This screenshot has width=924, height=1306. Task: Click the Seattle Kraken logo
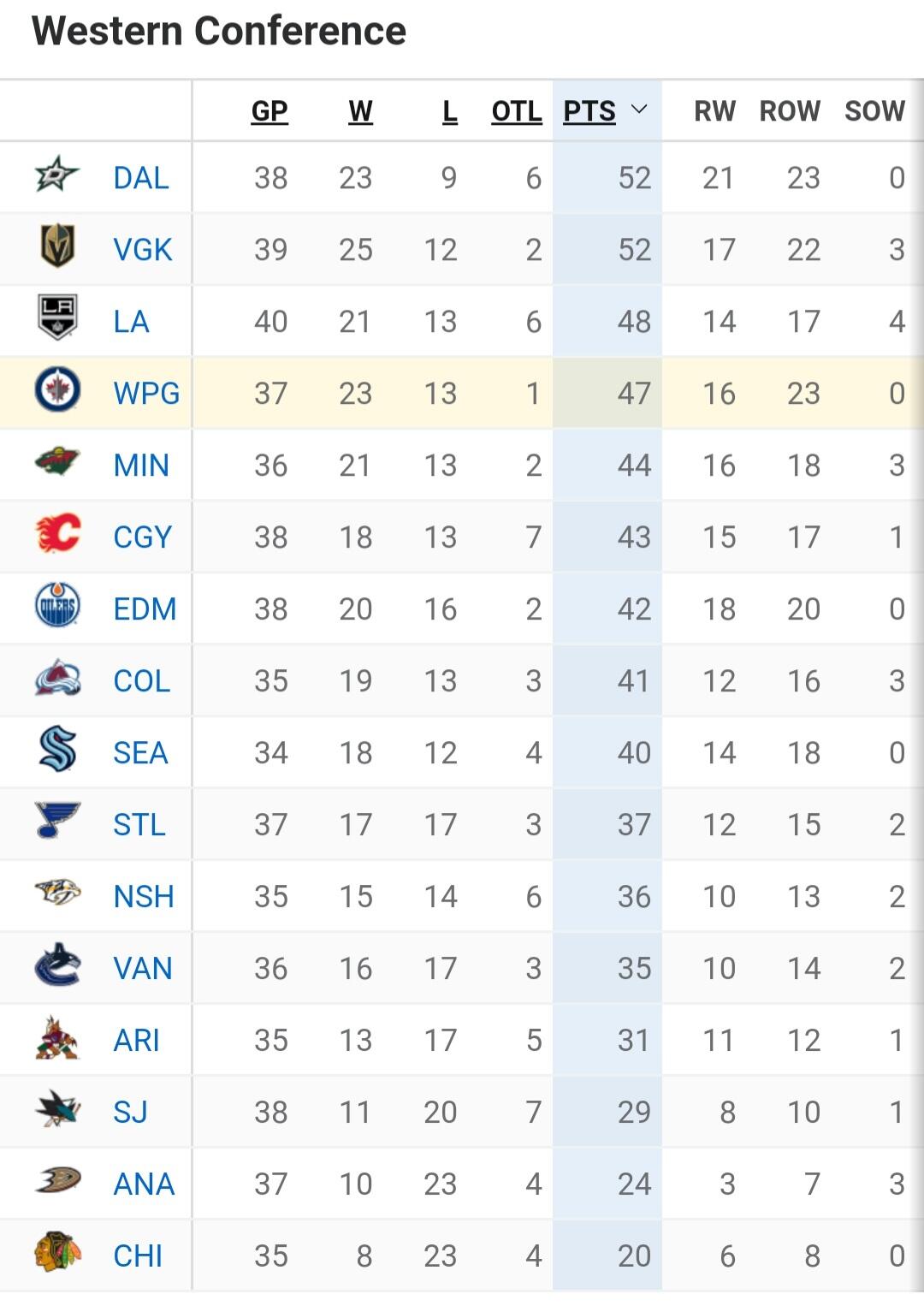[x=57, y=750]
